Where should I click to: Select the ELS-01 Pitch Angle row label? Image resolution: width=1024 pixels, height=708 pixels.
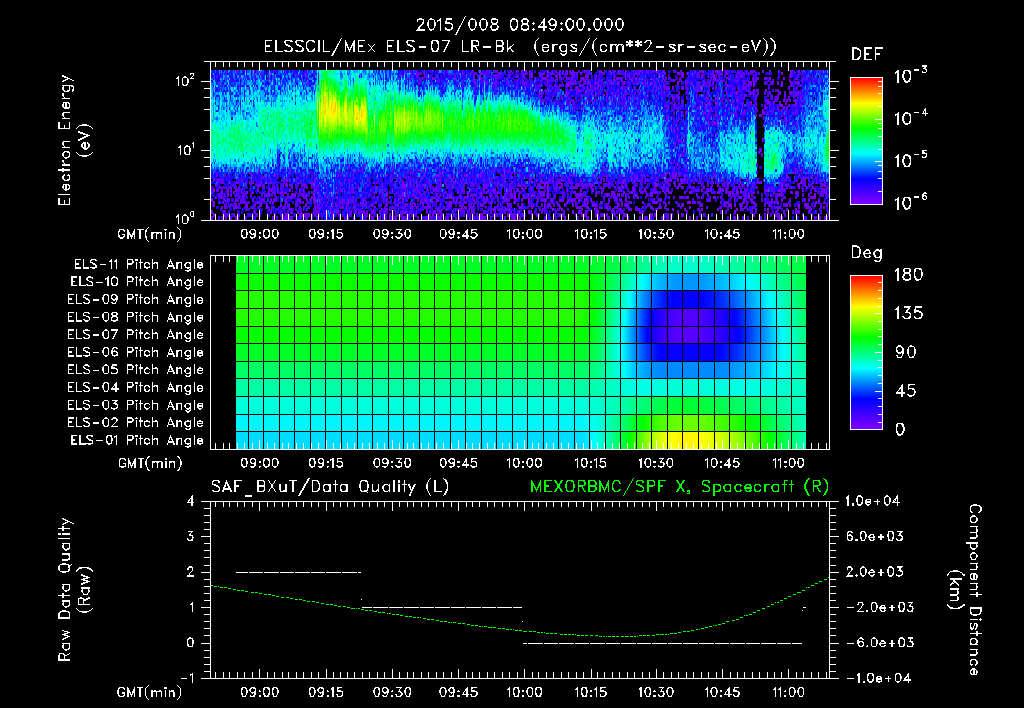137,440
